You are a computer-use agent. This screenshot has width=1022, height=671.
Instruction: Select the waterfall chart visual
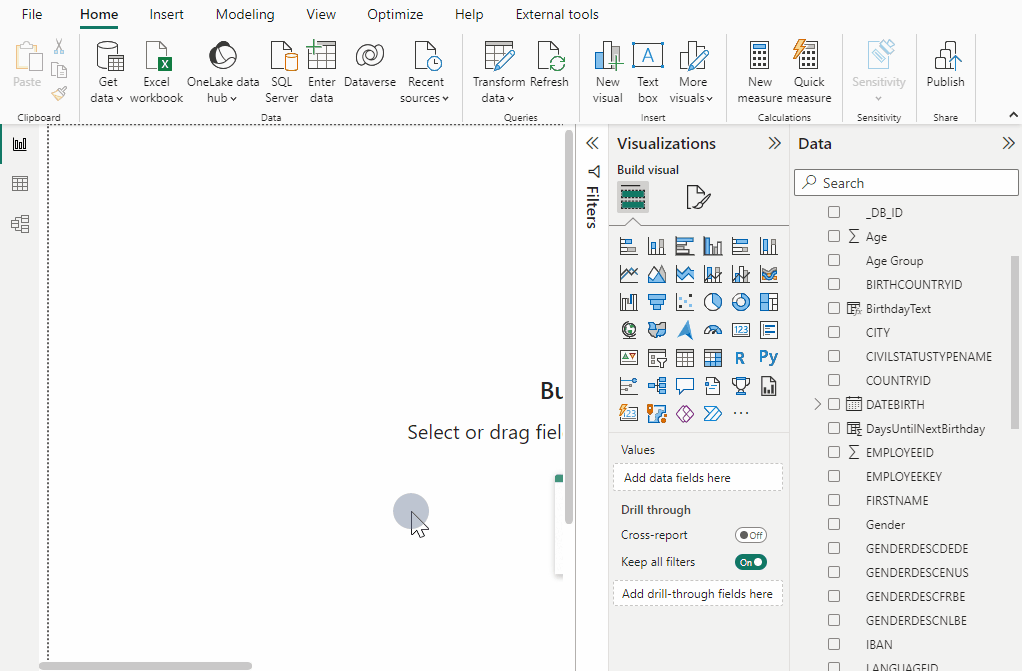628,302
